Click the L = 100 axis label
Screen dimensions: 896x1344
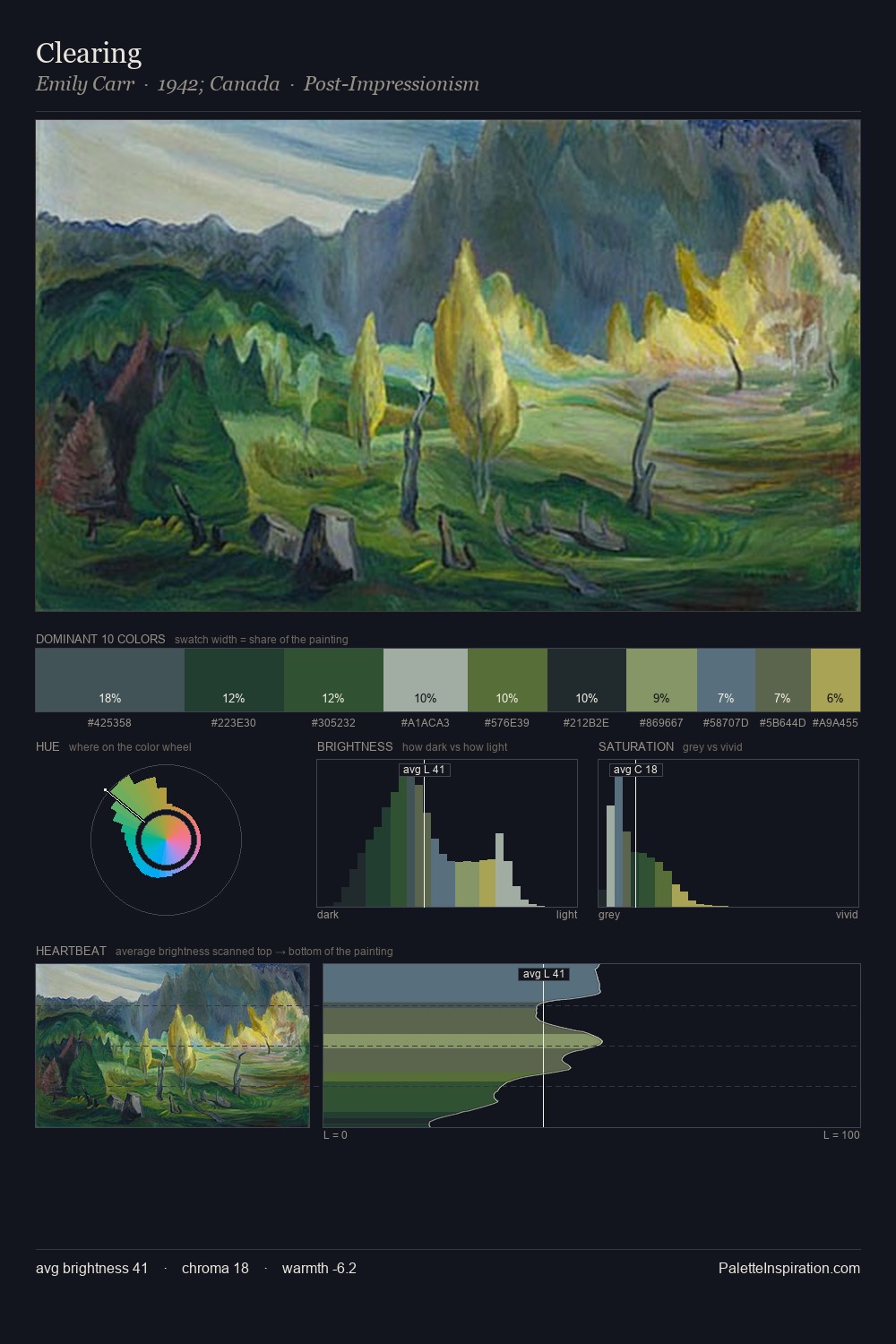[x=841, y=1135]
